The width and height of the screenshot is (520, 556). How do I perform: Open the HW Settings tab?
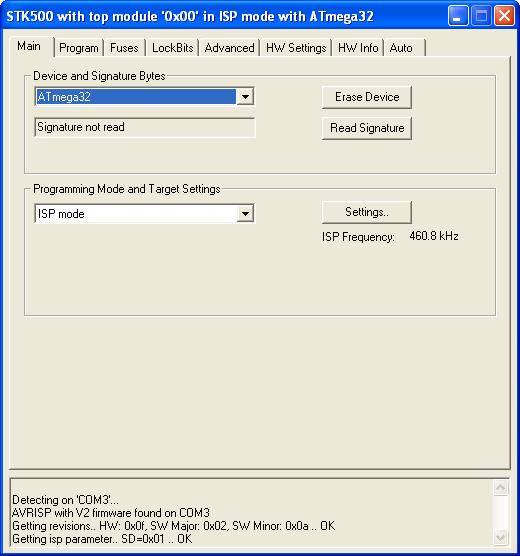pyautogui.click(x=296, y=48)
